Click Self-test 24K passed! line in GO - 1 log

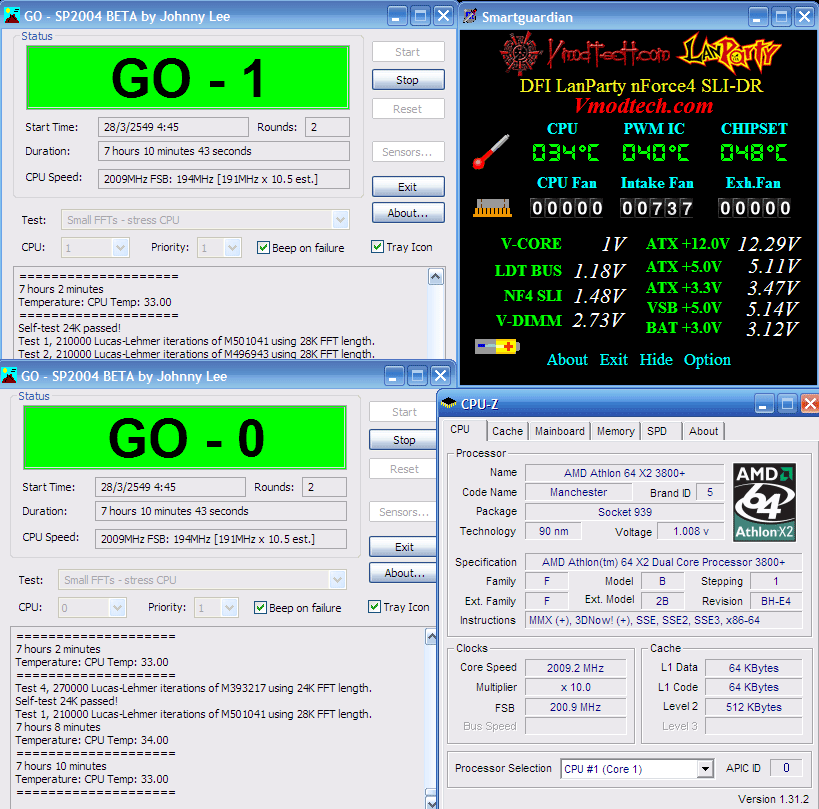(x=69, y=328)
